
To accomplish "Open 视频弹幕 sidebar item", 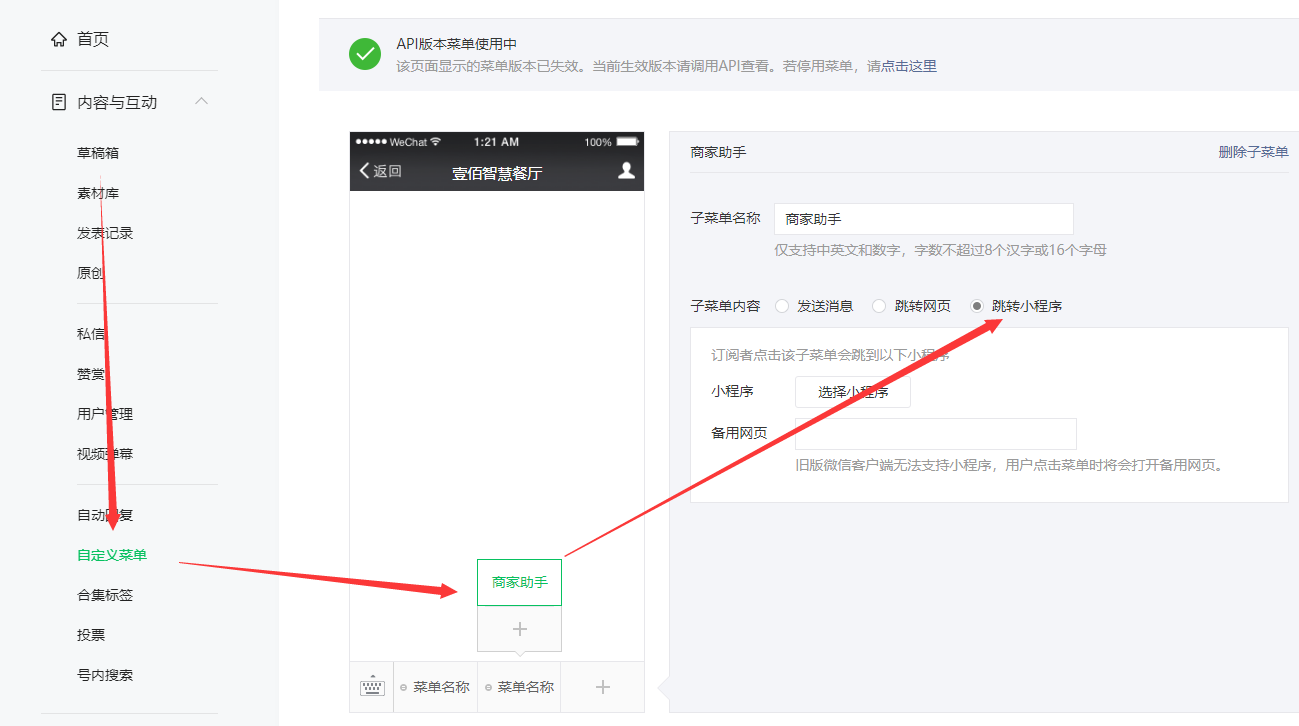I will (105, 454).
